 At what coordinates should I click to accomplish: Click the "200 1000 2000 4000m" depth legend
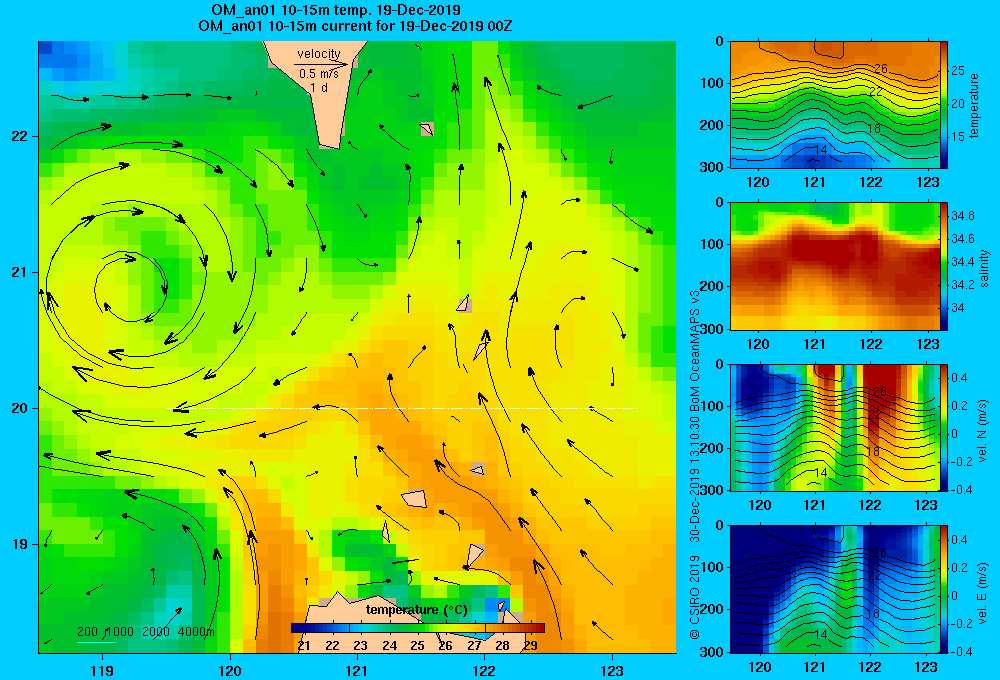145,632
